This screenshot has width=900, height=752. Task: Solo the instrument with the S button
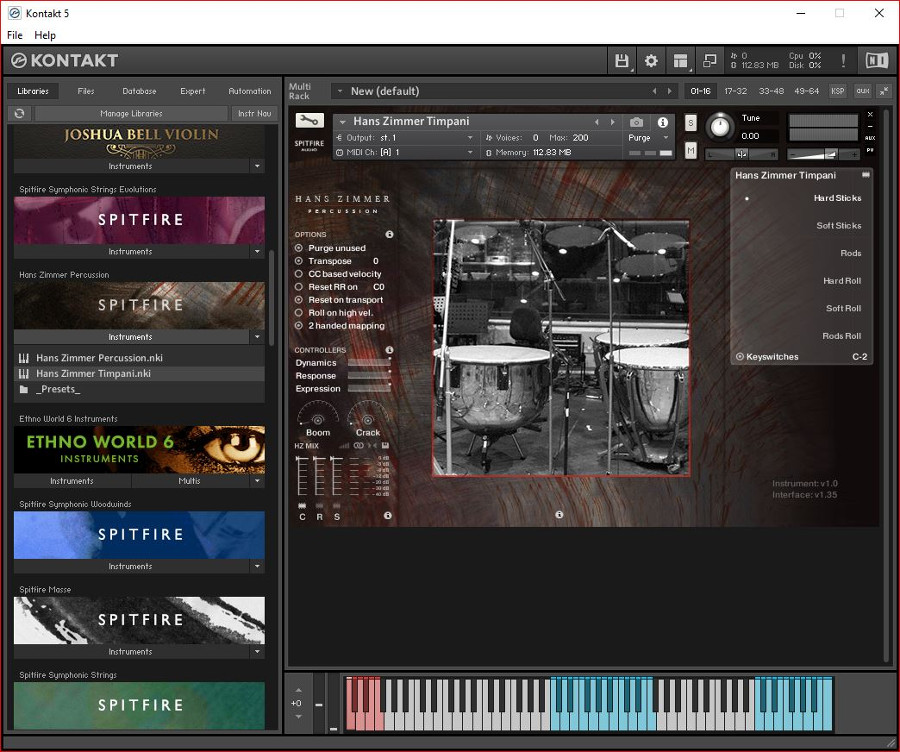click(x=690, y=122)
